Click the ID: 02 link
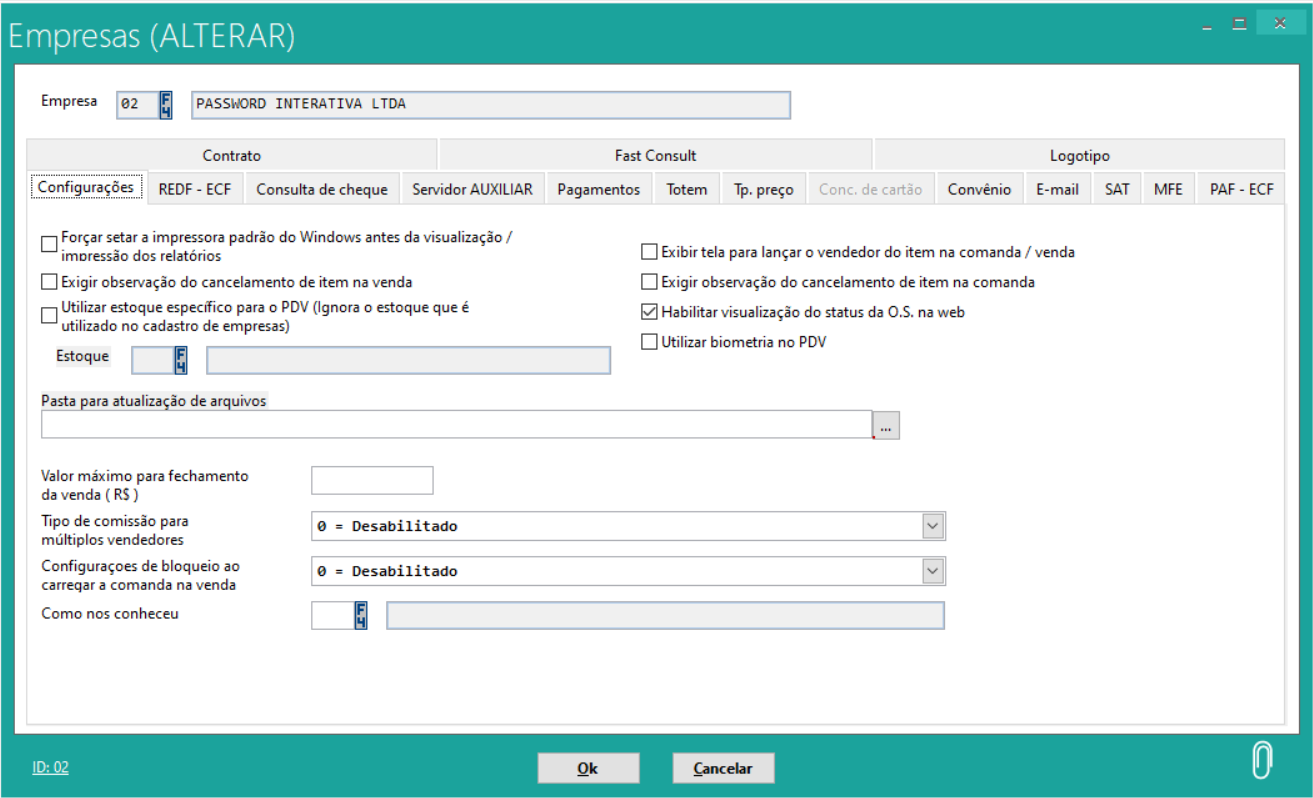Screen dimensions: 1313x798 point(50,767)
